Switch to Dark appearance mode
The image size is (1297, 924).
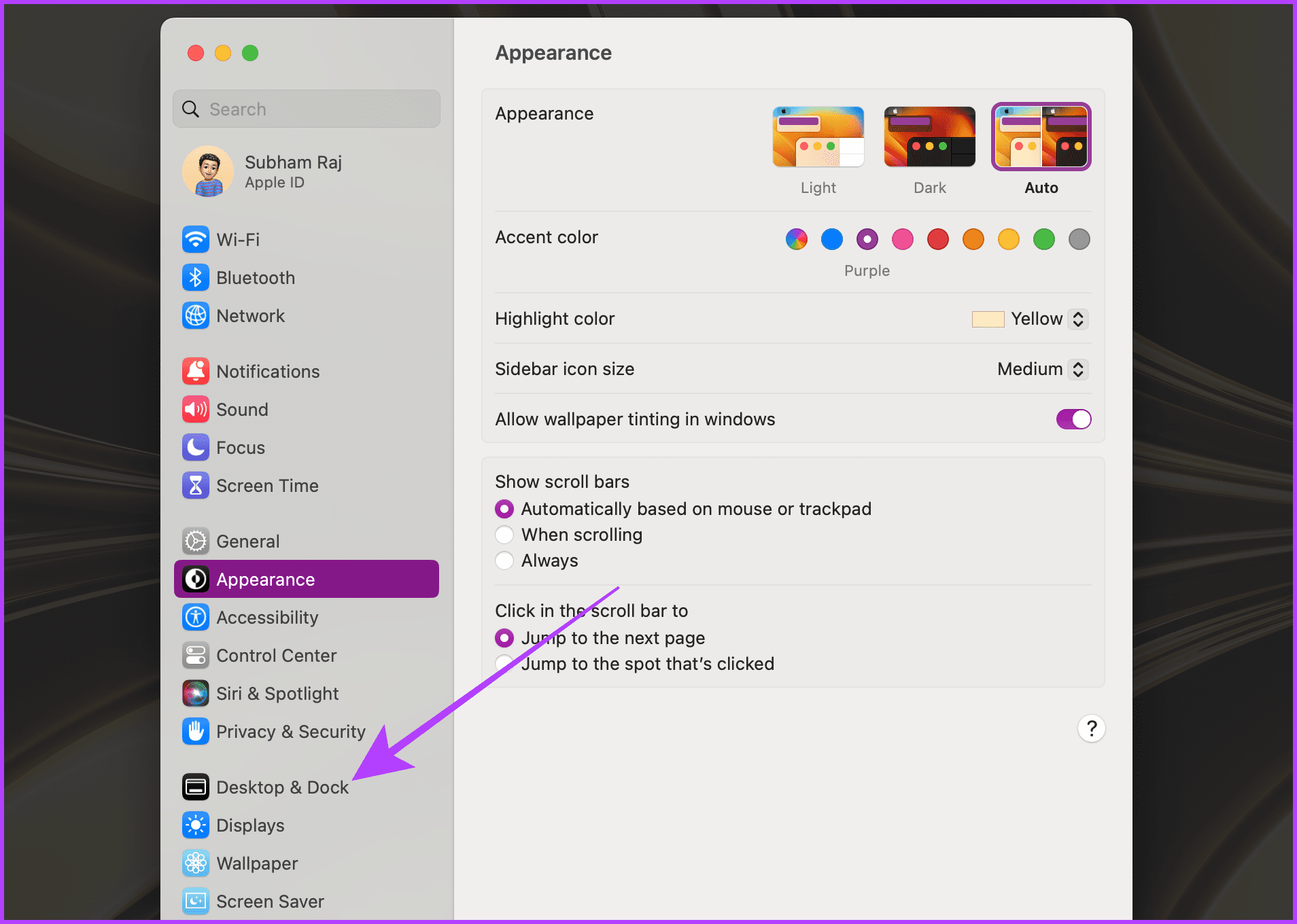pos(929,136)
